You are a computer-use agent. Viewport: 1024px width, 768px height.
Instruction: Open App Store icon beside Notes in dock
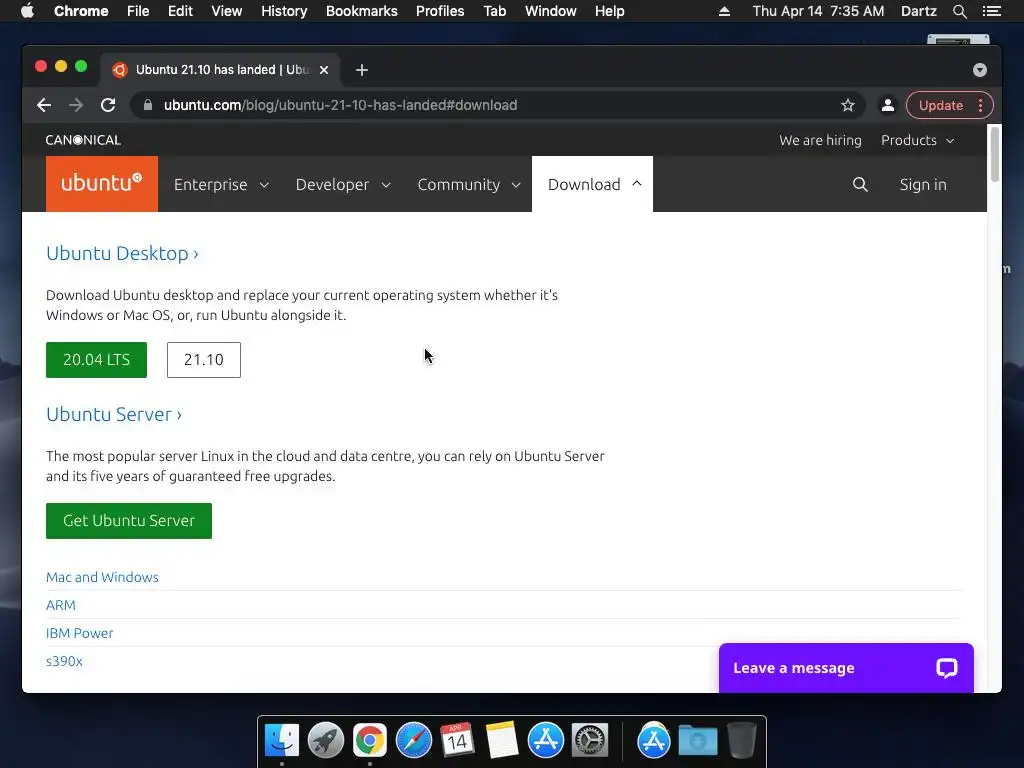click(546, 741)
